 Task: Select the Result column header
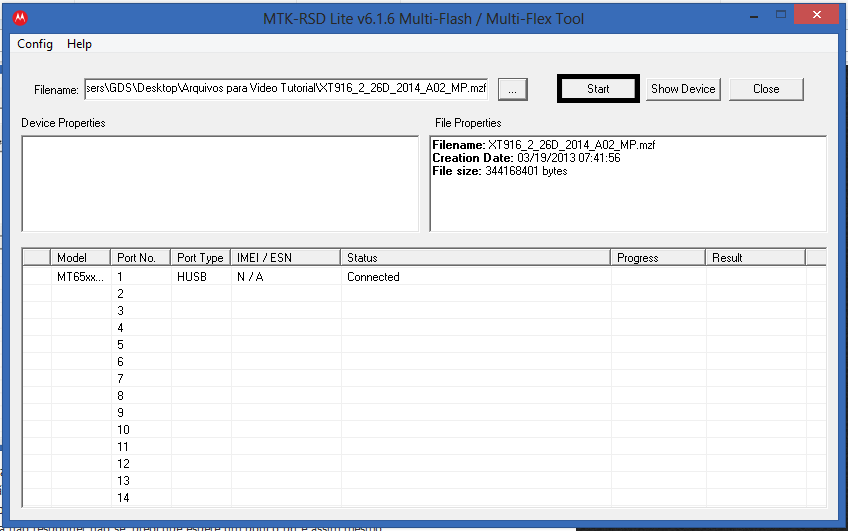756,257
